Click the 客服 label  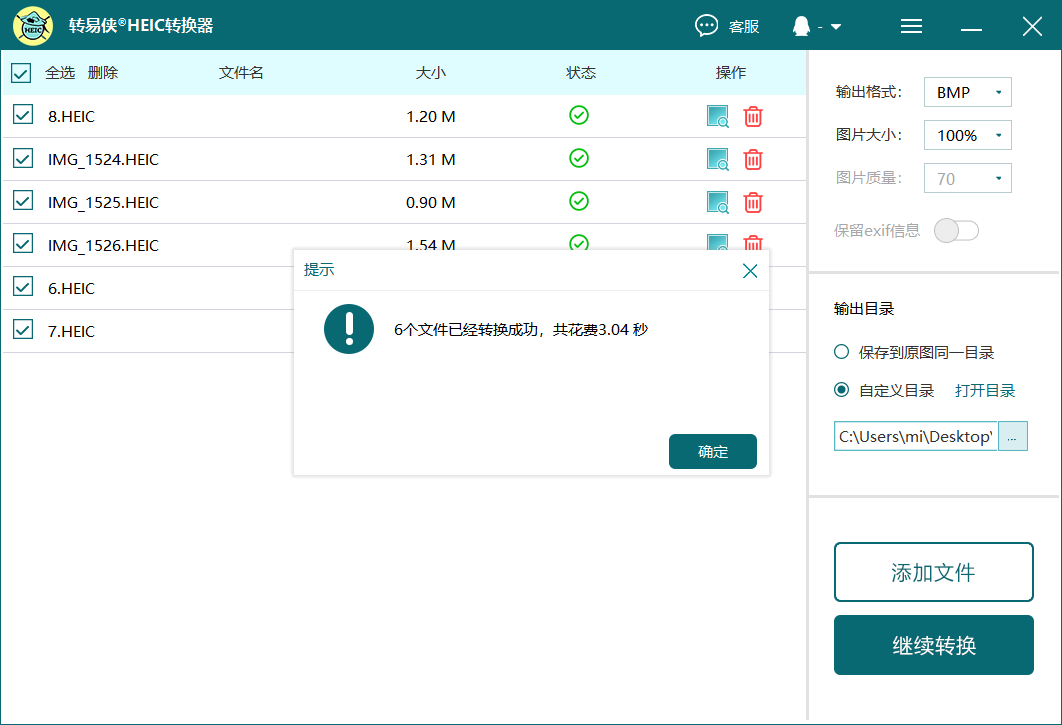pos(744,26)
